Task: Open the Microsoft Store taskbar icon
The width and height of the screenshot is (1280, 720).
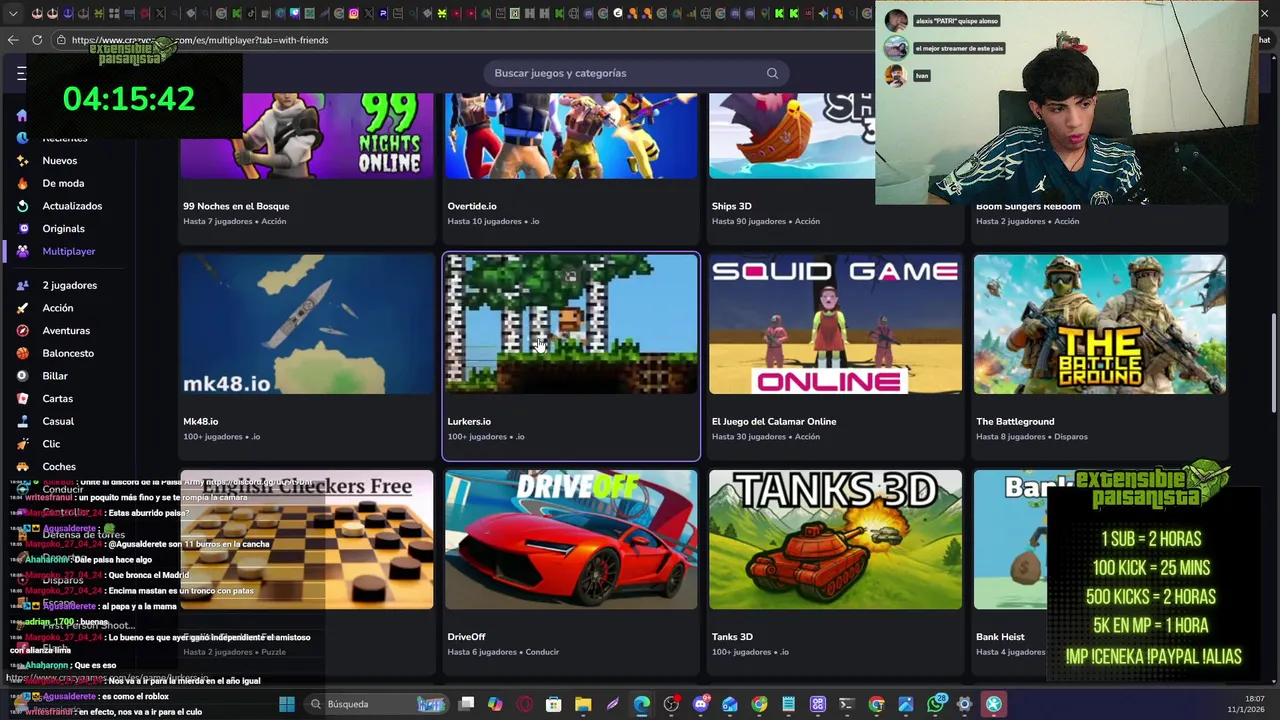Action: tap(553, 704)
